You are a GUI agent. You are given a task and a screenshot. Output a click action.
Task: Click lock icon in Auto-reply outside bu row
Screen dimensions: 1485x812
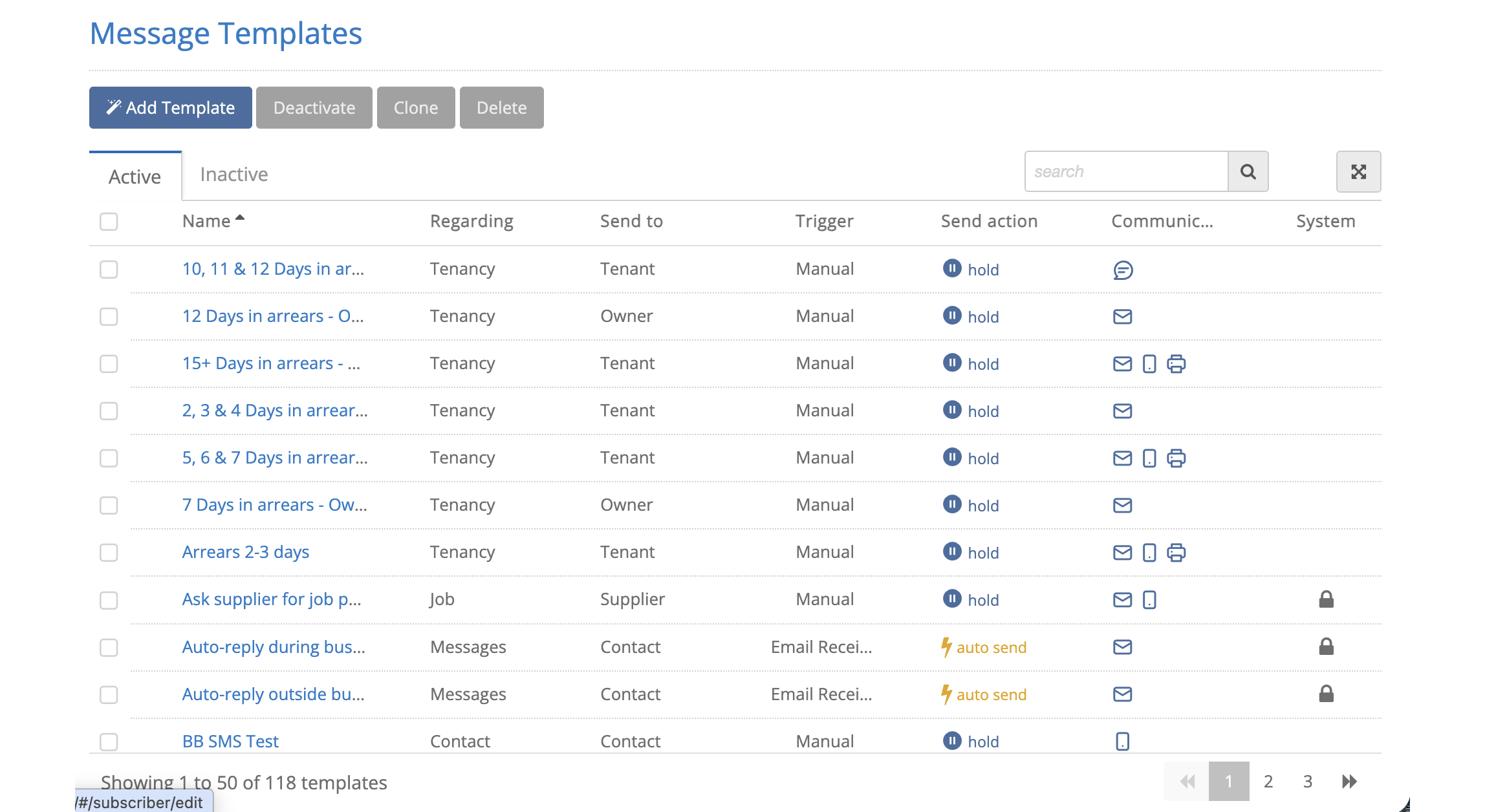1326,694
